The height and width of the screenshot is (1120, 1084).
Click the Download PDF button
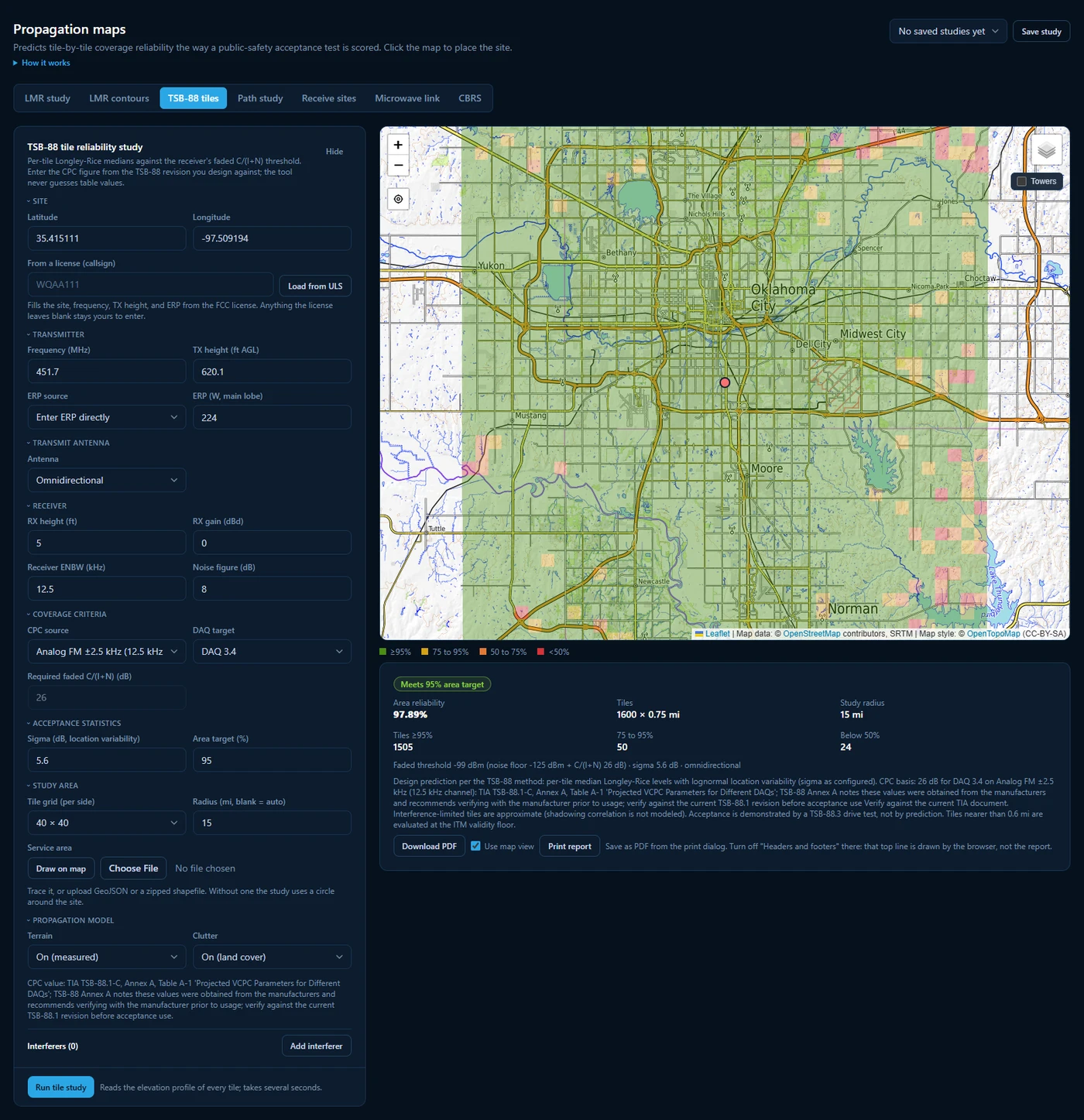pyautogui.click(x=429, y=846)
